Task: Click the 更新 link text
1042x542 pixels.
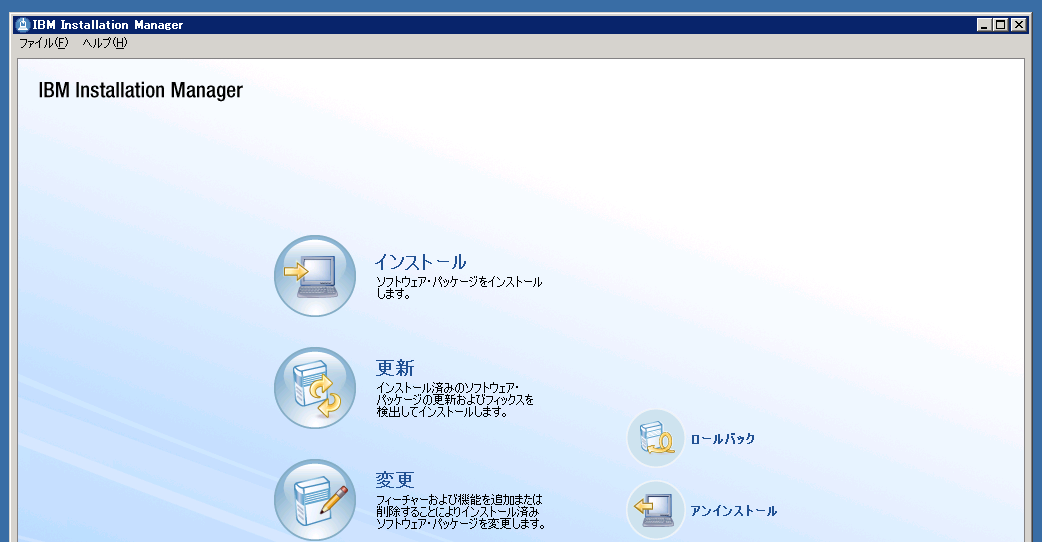Action: coord(395,368)
